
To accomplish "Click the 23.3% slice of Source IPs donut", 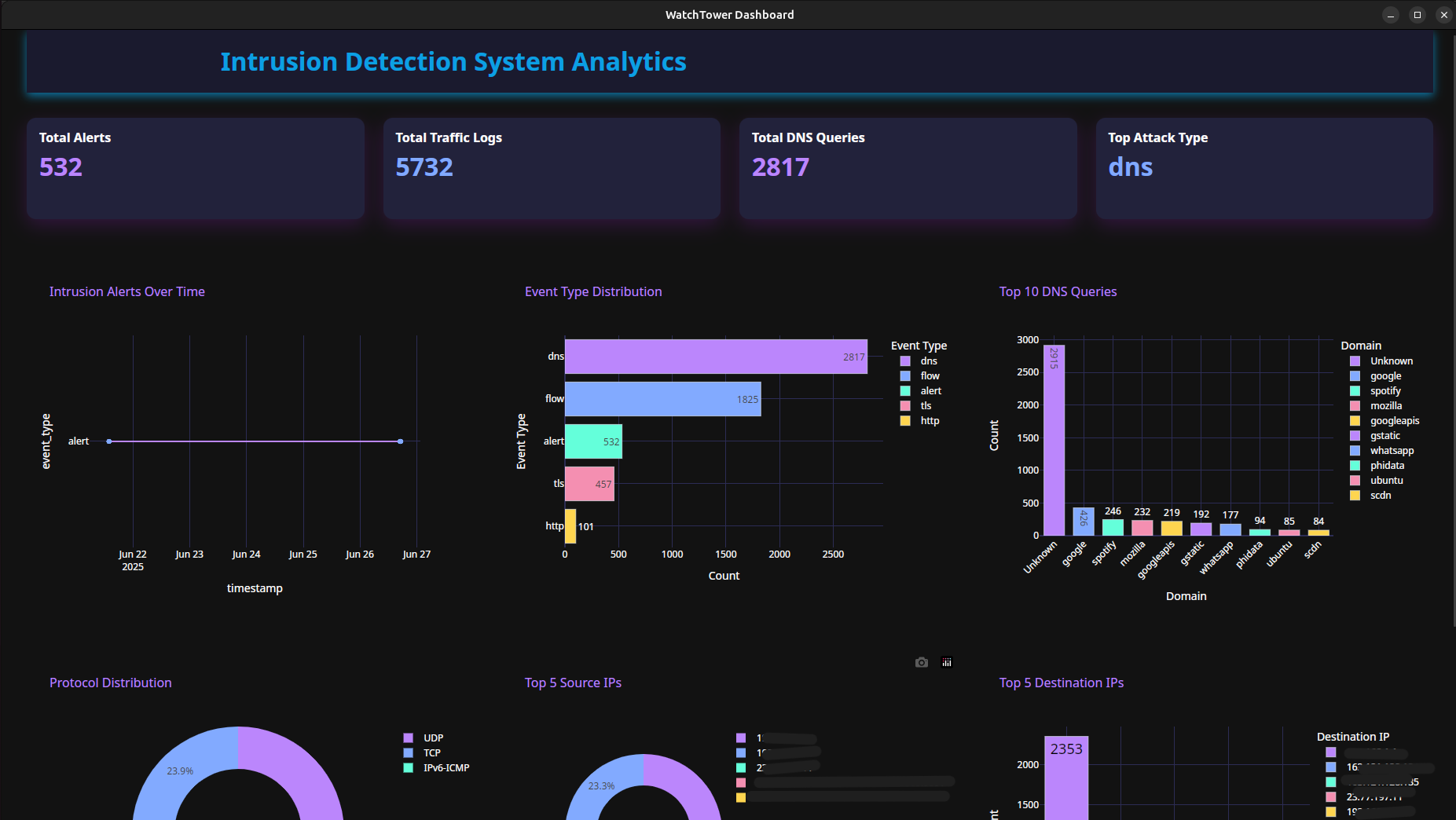I will click(x=603, y=785).
